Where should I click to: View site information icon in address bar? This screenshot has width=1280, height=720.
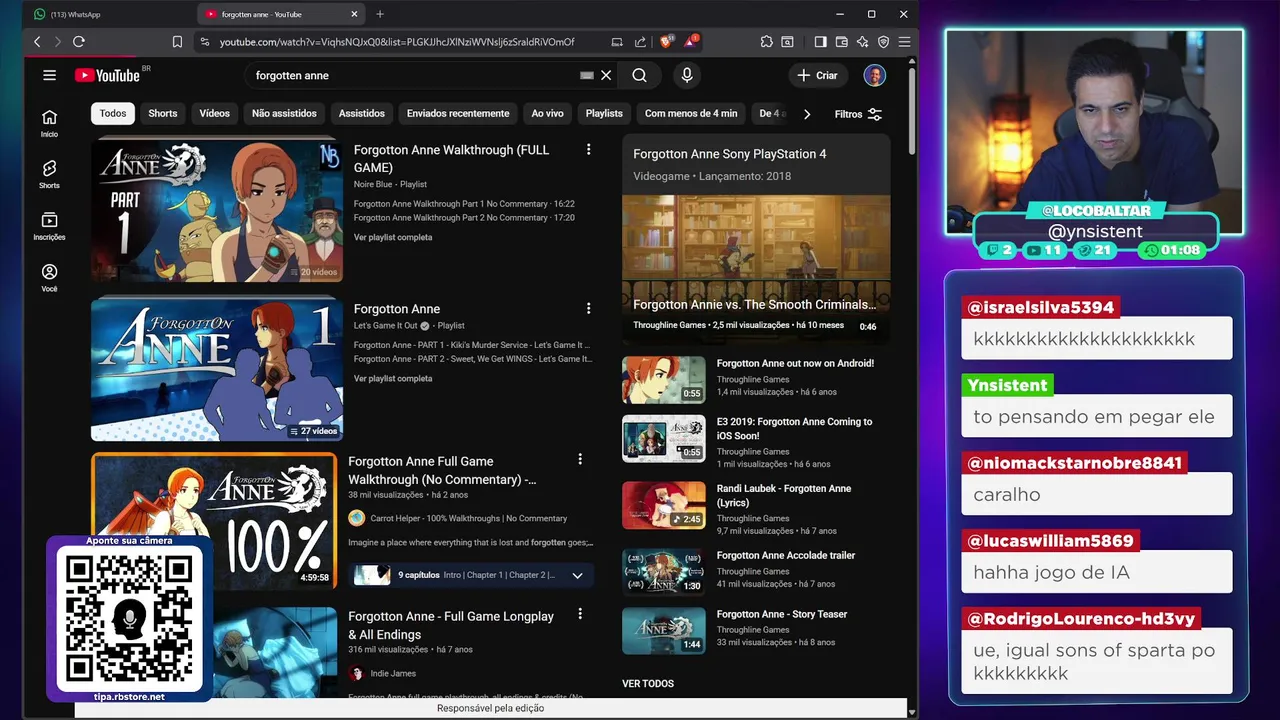coord(204,42)
